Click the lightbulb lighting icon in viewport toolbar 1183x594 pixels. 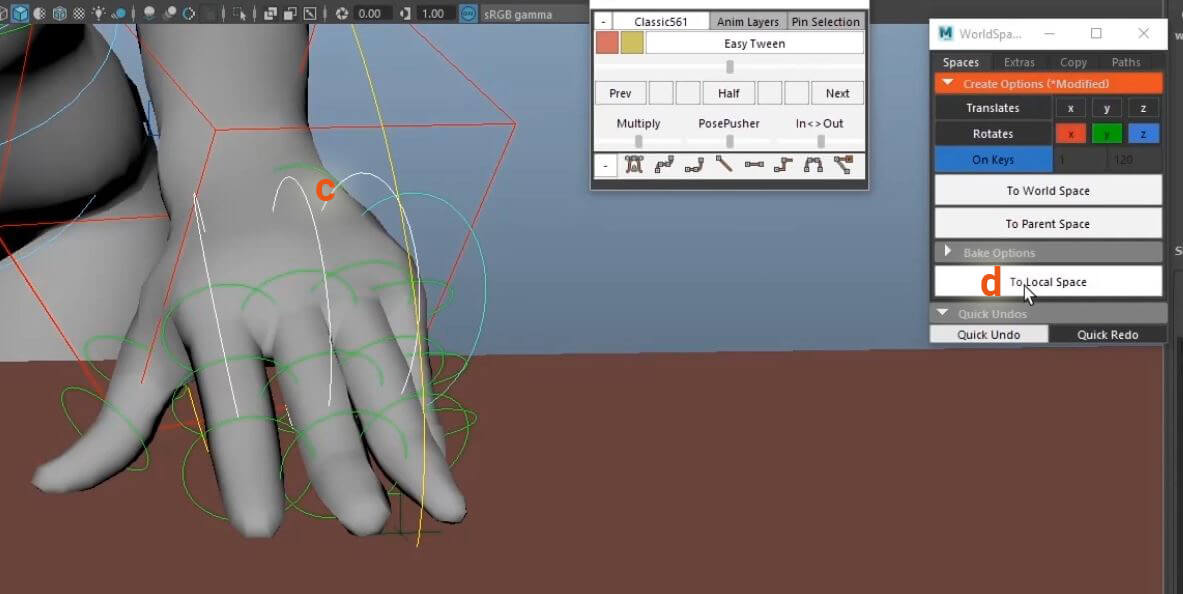(x=99, y=14)
